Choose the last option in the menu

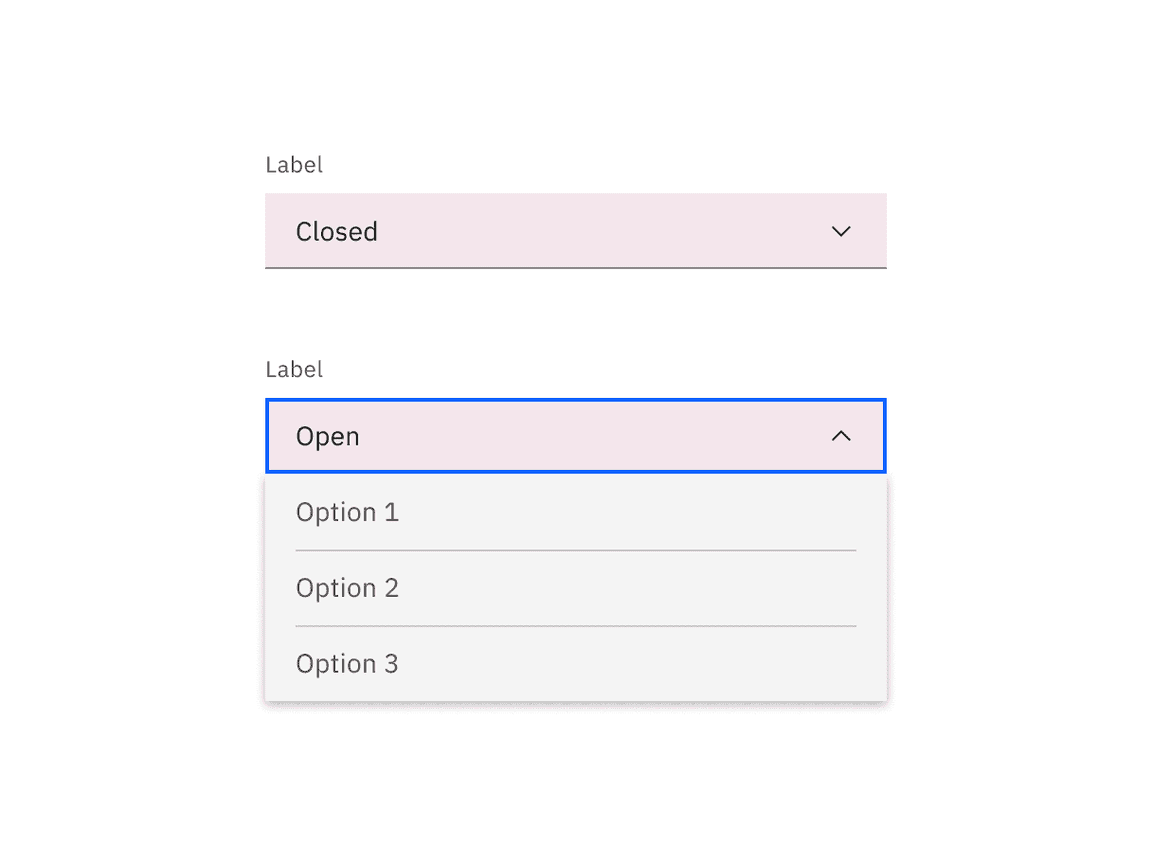(x=347, y=663)
